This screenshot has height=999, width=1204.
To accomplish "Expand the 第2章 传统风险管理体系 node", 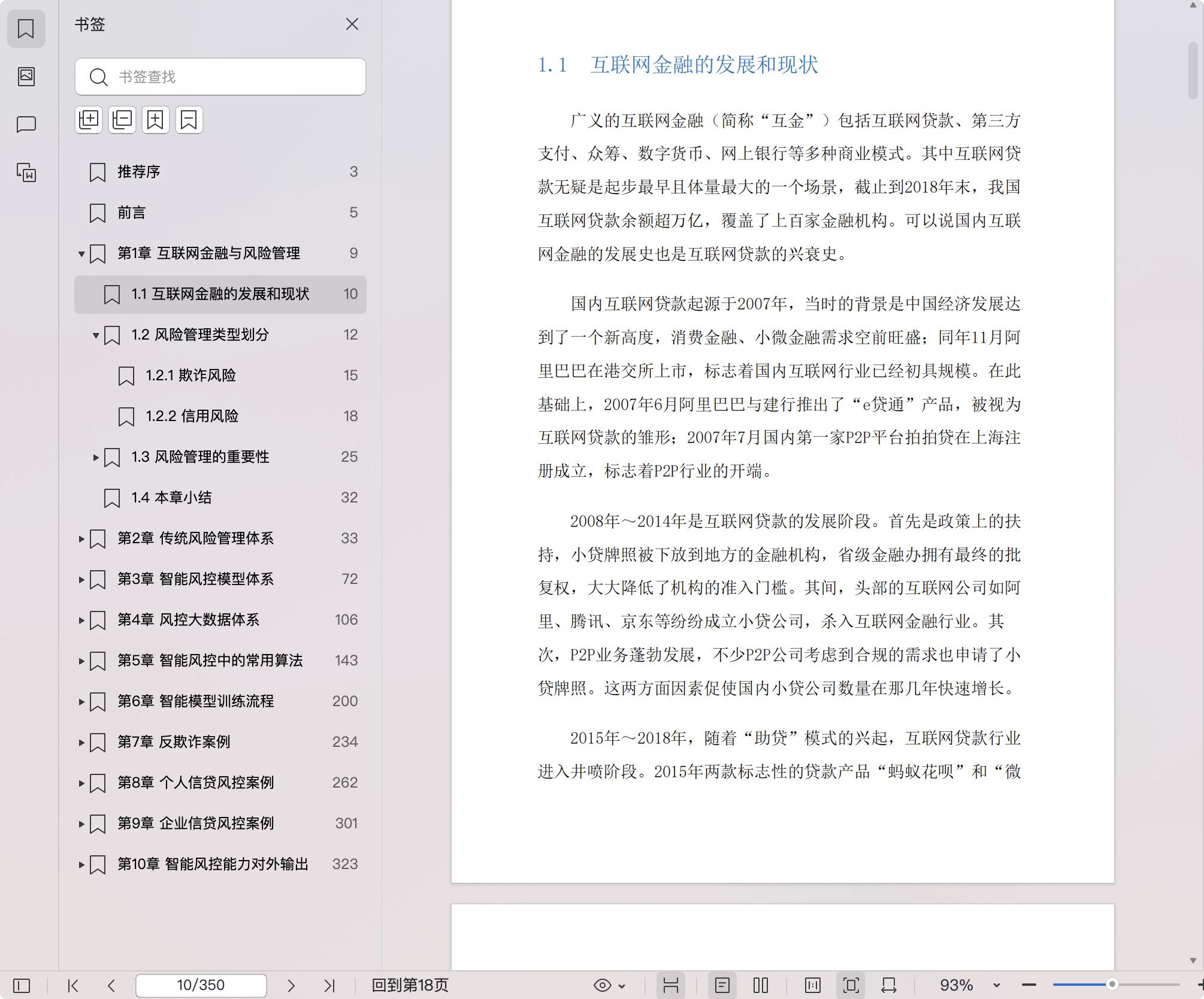I will 81,539.
